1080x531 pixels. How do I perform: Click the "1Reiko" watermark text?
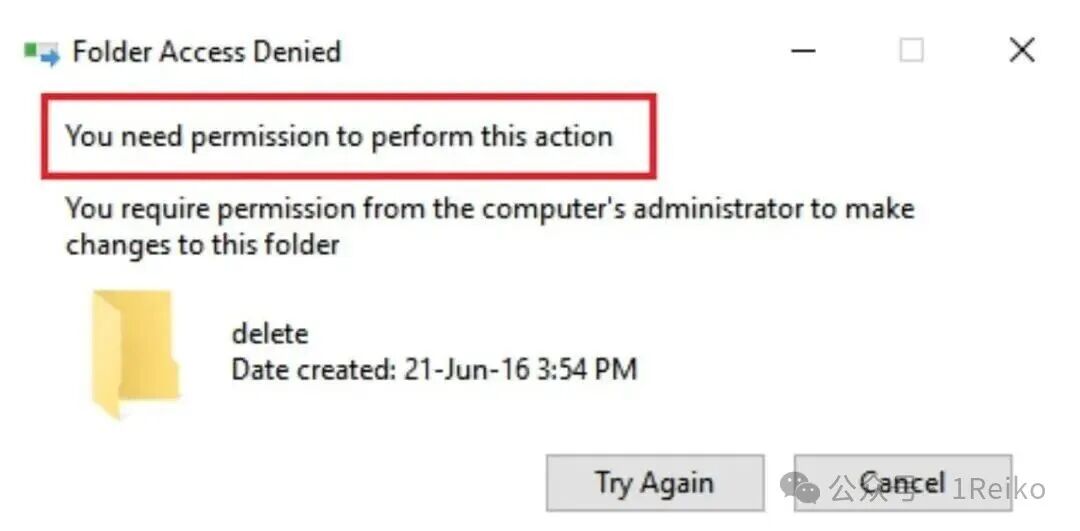(999, 489)
